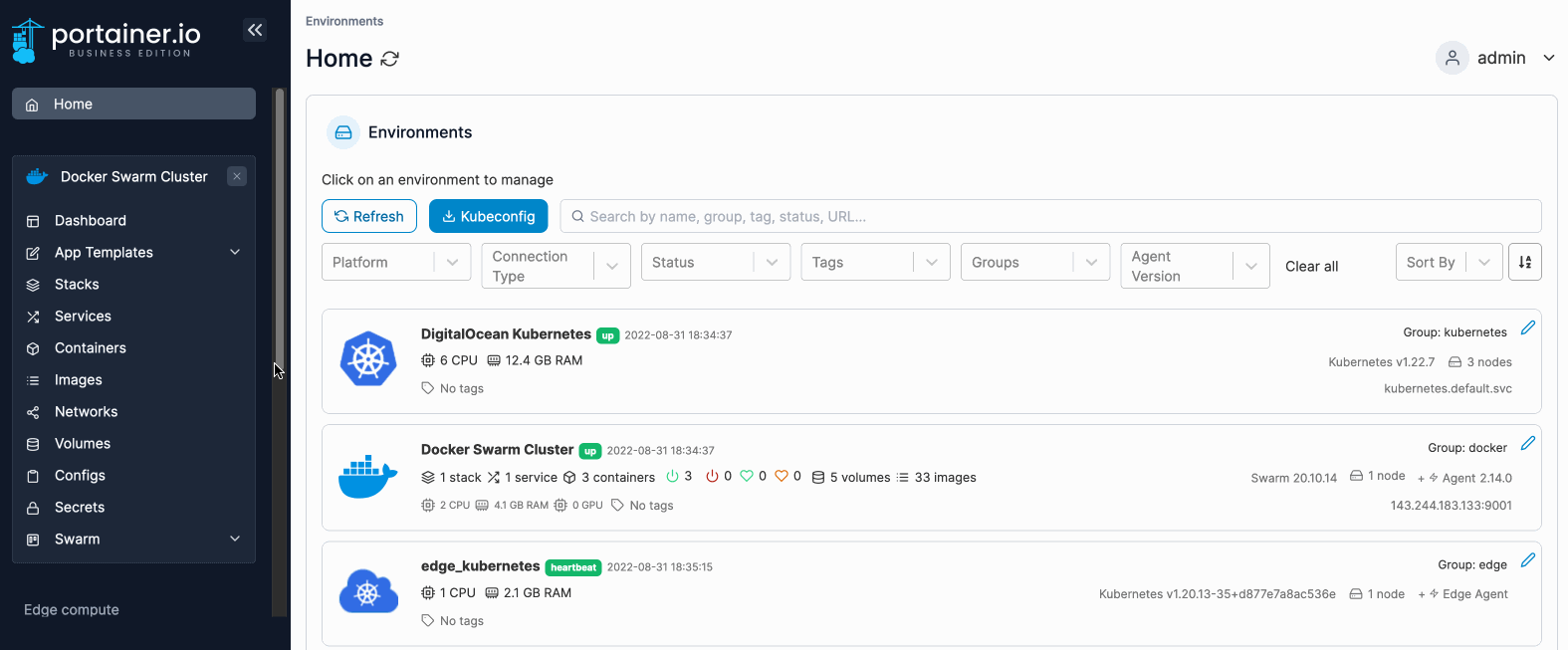Viewport: 1568px width, 650px height.
Task: Click the running containers power icon
Action: 672,477
